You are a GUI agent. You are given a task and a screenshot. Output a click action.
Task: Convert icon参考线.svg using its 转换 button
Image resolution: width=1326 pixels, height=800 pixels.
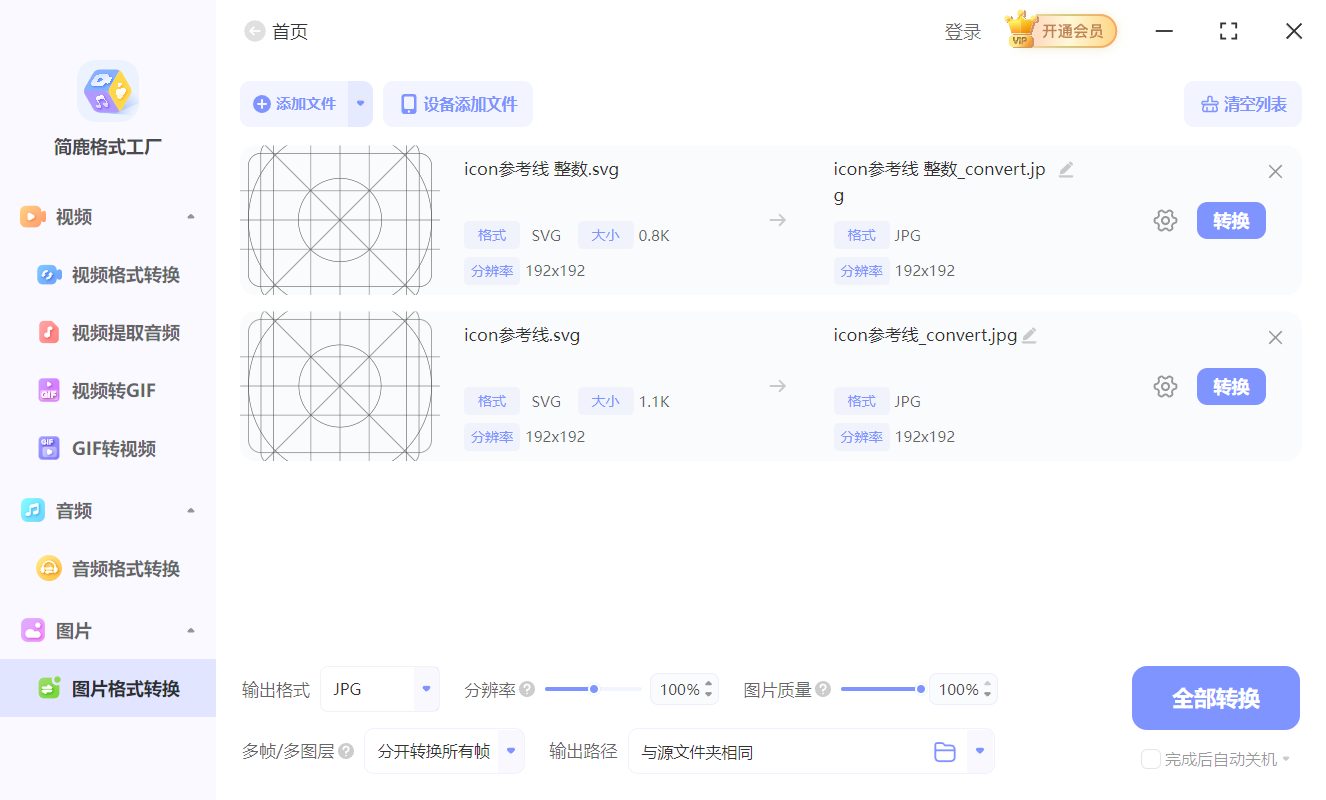click(x=1231, y=387)
